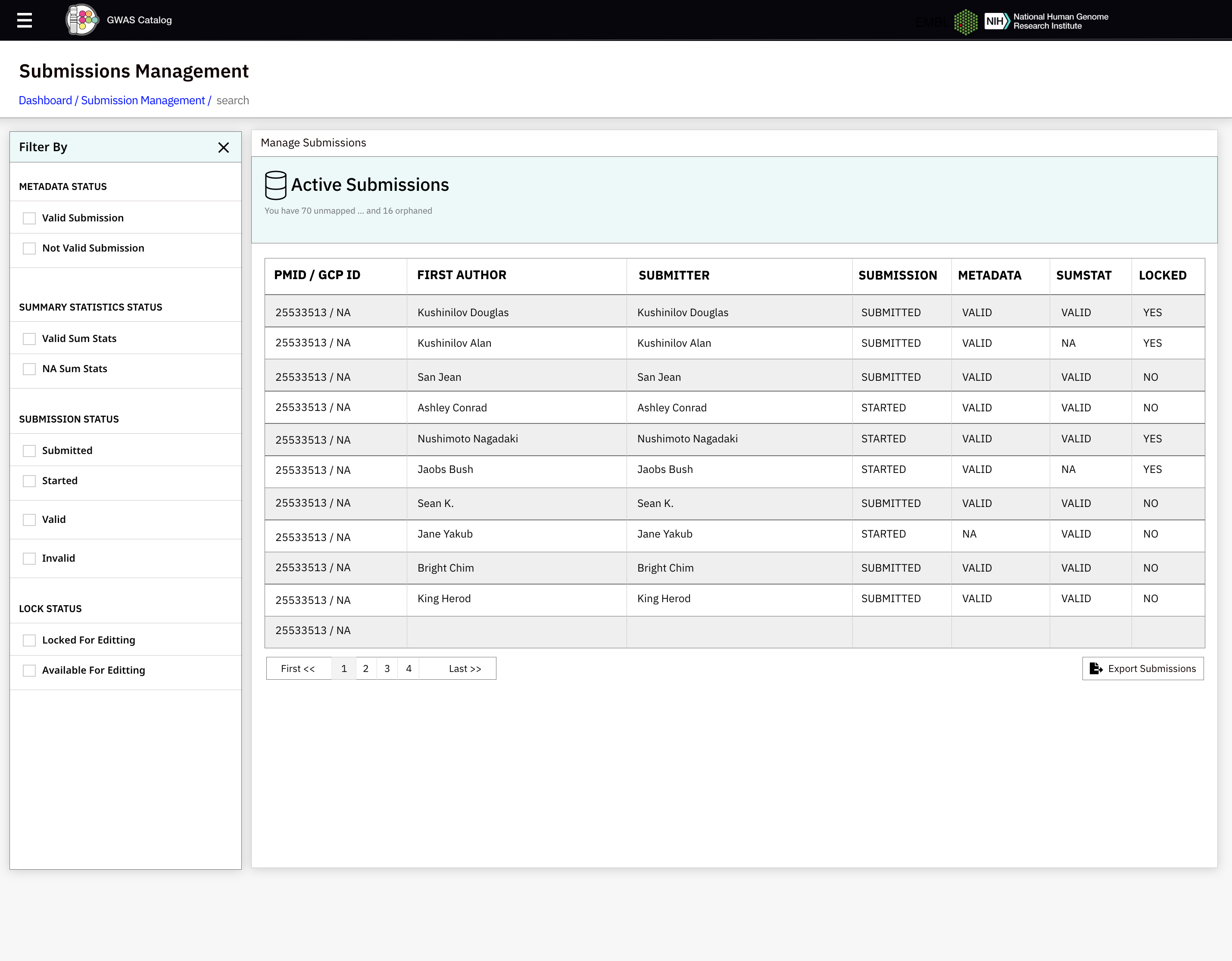Select first author San Jean
The height and width of the screenshot is (961, 1232).
click(439, 377)
